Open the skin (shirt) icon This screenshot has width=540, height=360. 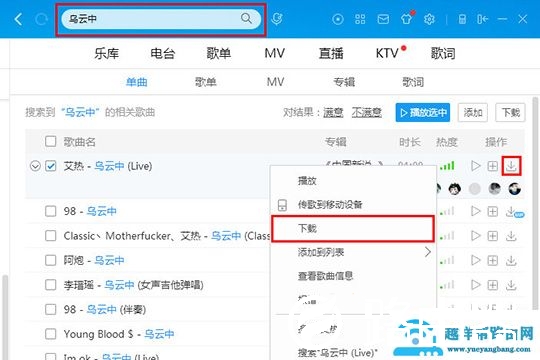[x=406, y=19]
